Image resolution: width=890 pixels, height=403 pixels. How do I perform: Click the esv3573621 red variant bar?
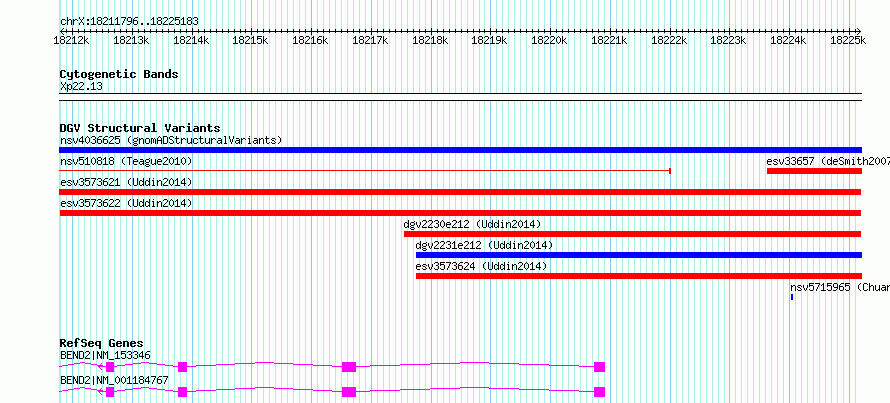pyautogui.click(x=460, y=192)
